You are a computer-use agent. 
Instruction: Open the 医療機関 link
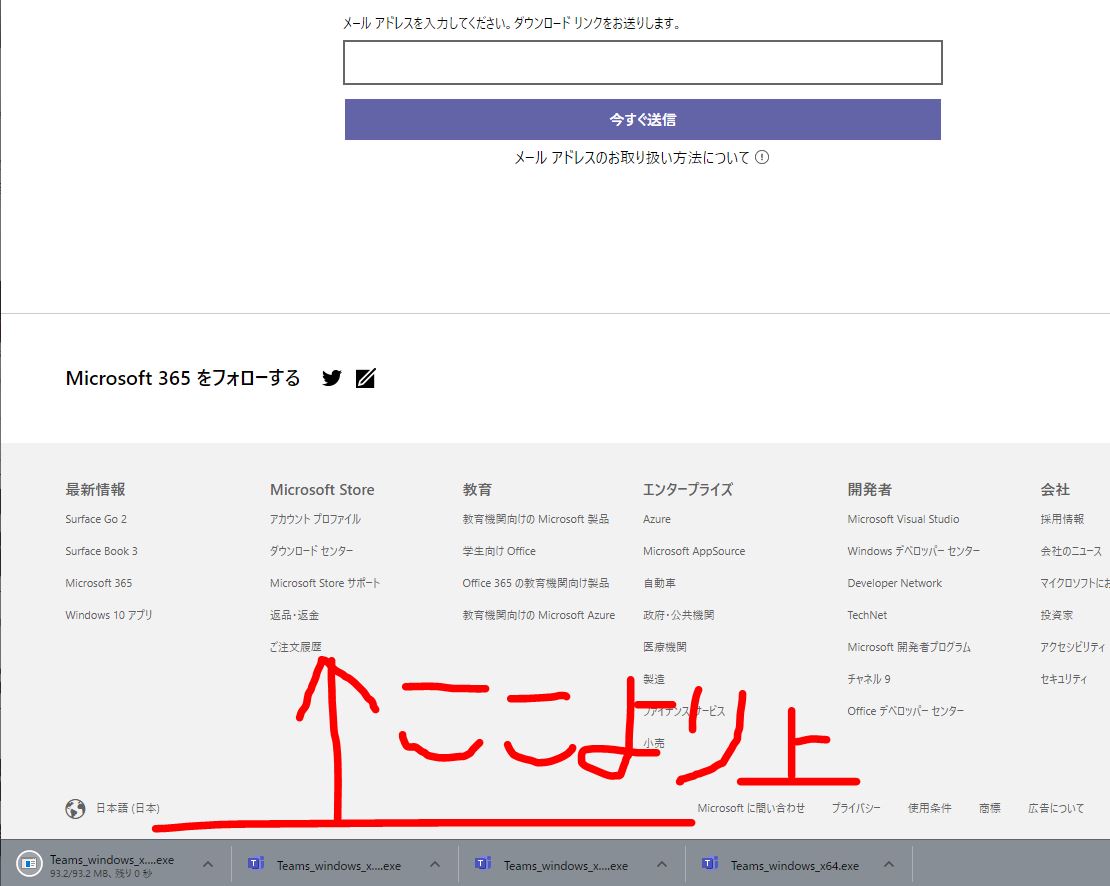(x=665, y=647)
